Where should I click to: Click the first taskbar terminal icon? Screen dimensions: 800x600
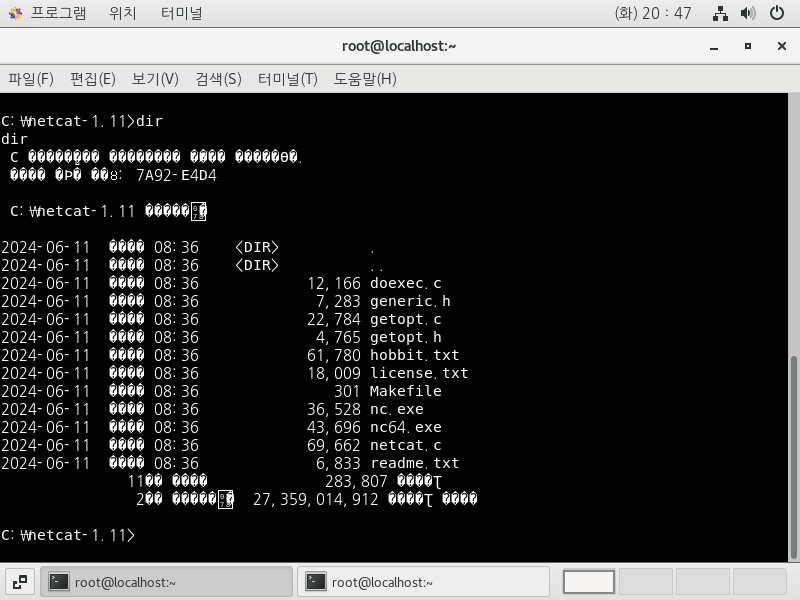pos(59,582)
